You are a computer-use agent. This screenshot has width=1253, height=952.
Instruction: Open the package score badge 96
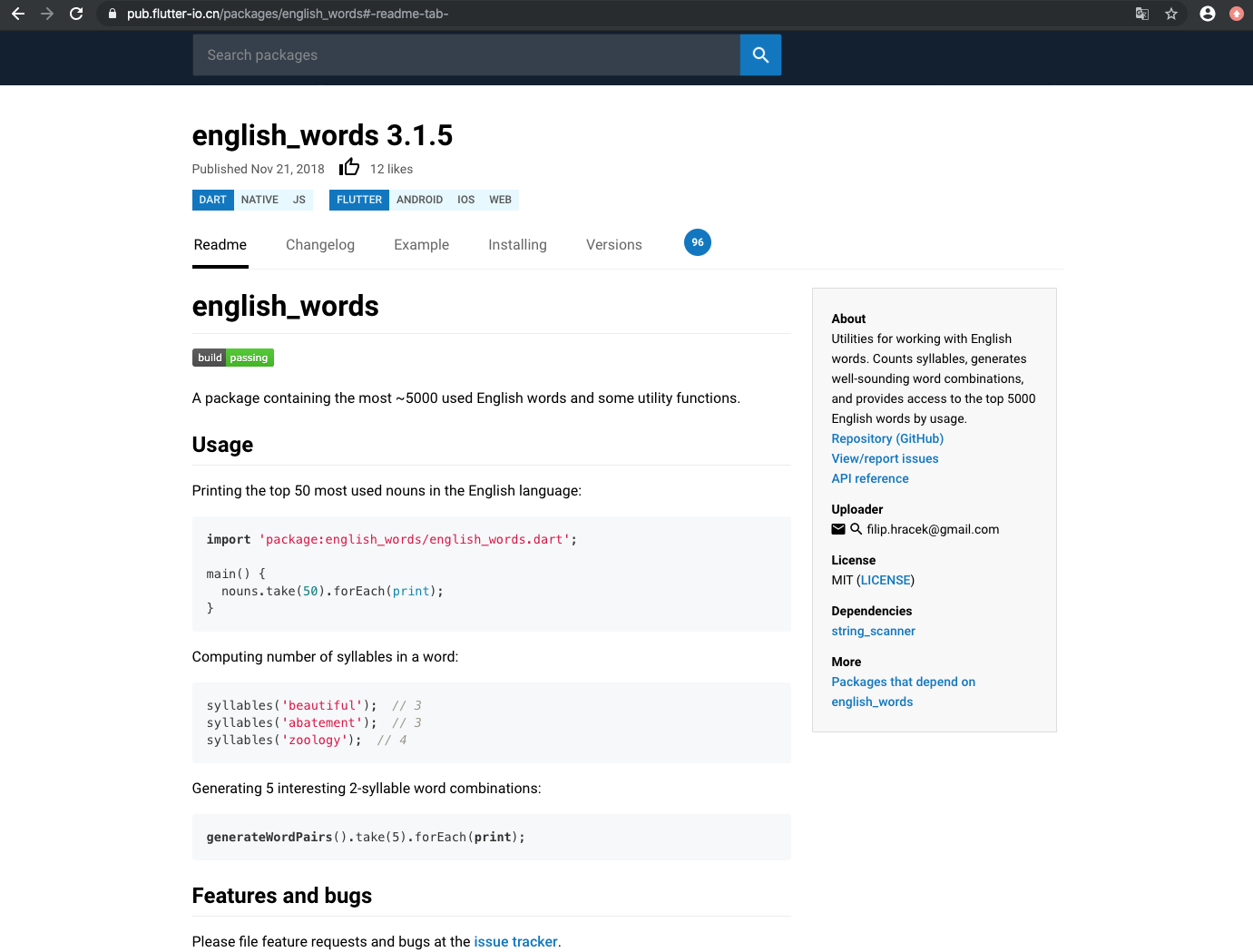pos(698,242)
